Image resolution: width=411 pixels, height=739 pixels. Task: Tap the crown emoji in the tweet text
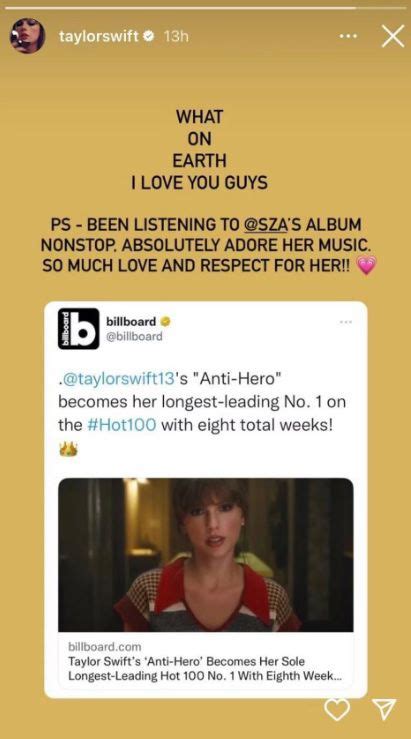pos(67,449)
